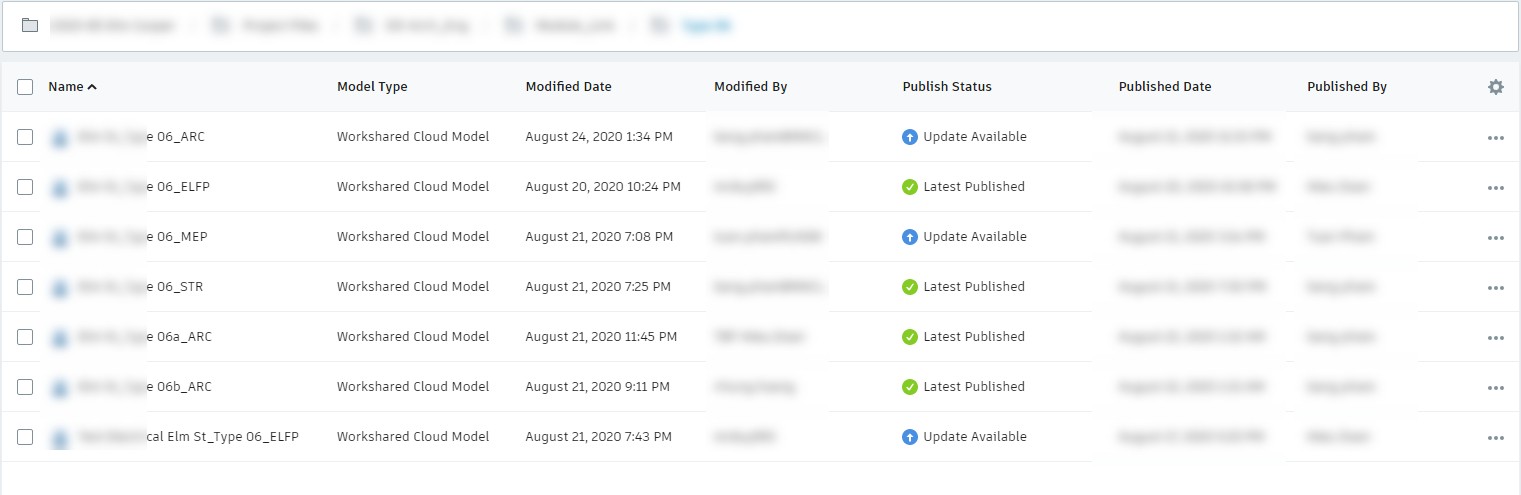Click the file icon of 06_STR model
Viewport: 1521px width, 495px height.
pyautogui.click(x=60, y=287)
